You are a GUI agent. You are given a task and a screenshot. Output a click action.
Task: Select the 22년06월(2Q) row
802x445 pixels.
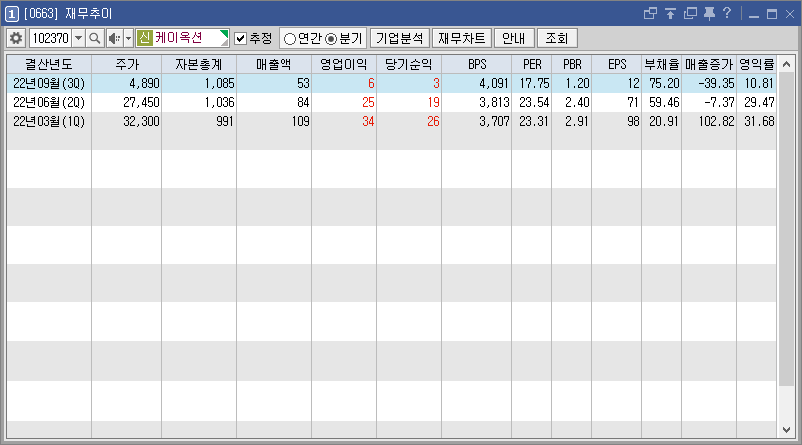(x=391, y=102)
